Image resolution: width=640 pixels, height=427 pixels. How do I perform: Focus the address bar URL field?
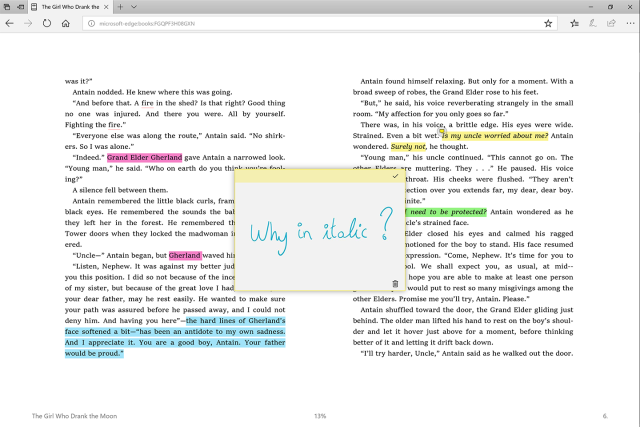coord(318,24)
